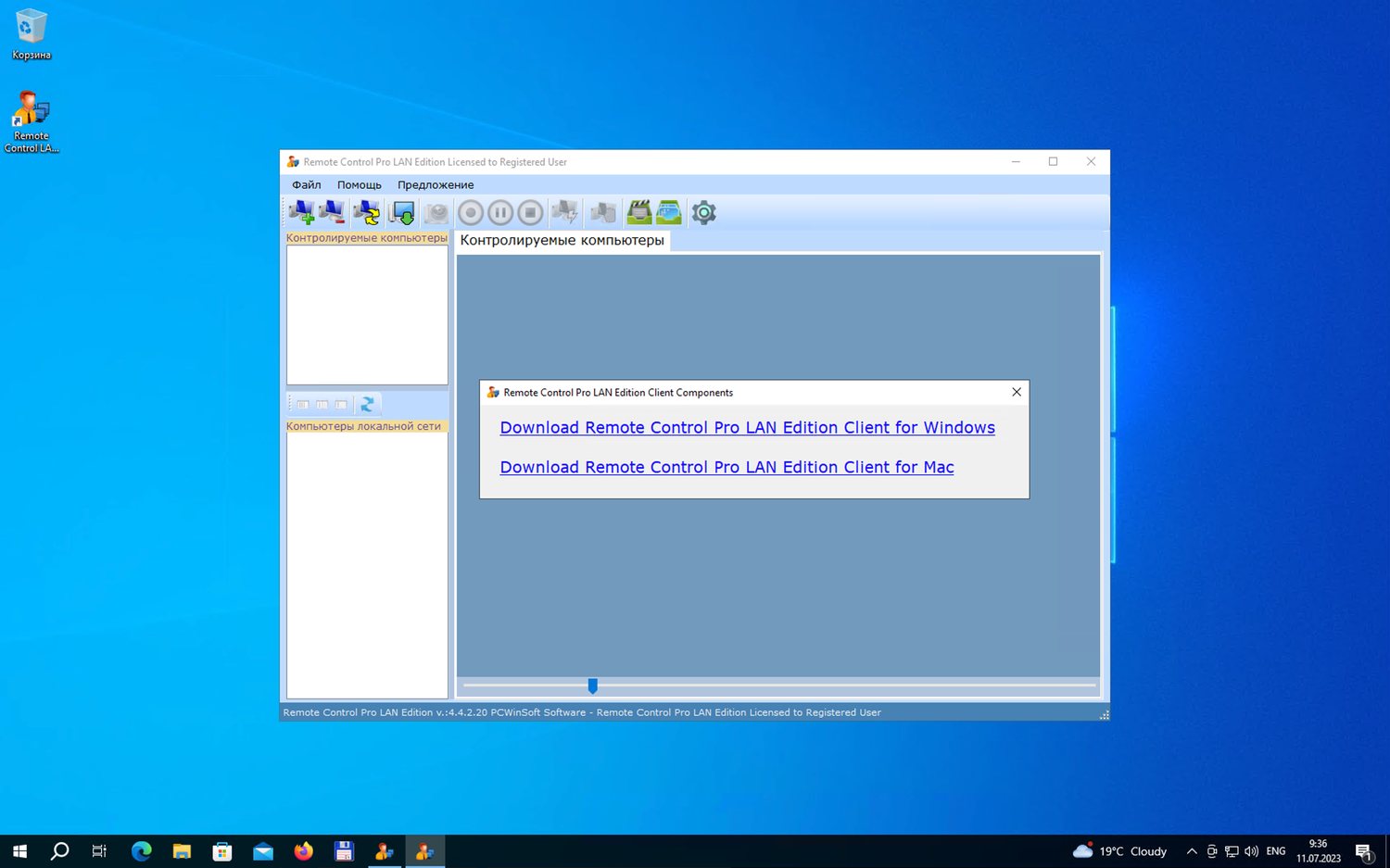This screenshot has width=1390, height=868.
Task: Open settings via the gear icon
Action: coord(704,212)
